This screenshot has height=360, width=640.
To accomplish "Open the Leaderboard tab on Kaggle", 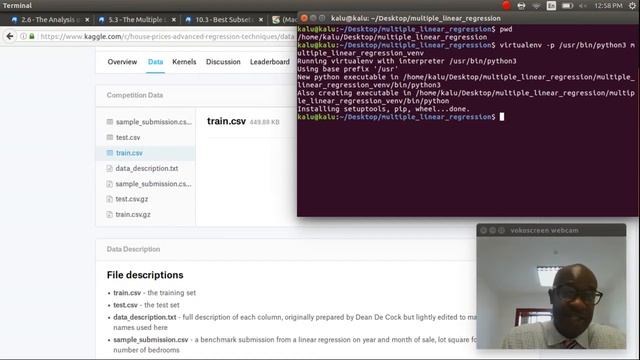I will [270, 62].
